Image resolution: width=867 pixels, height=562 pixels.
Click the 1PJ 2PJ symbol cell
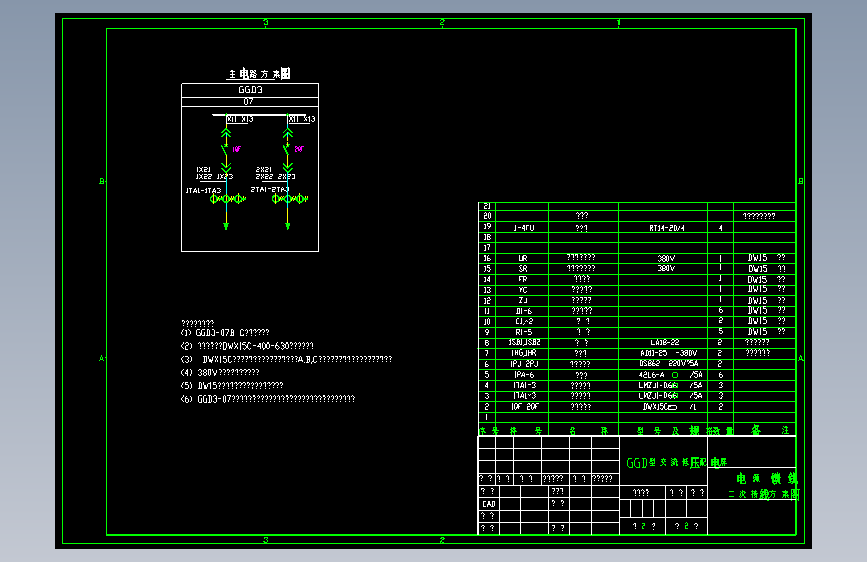point(524,364)
